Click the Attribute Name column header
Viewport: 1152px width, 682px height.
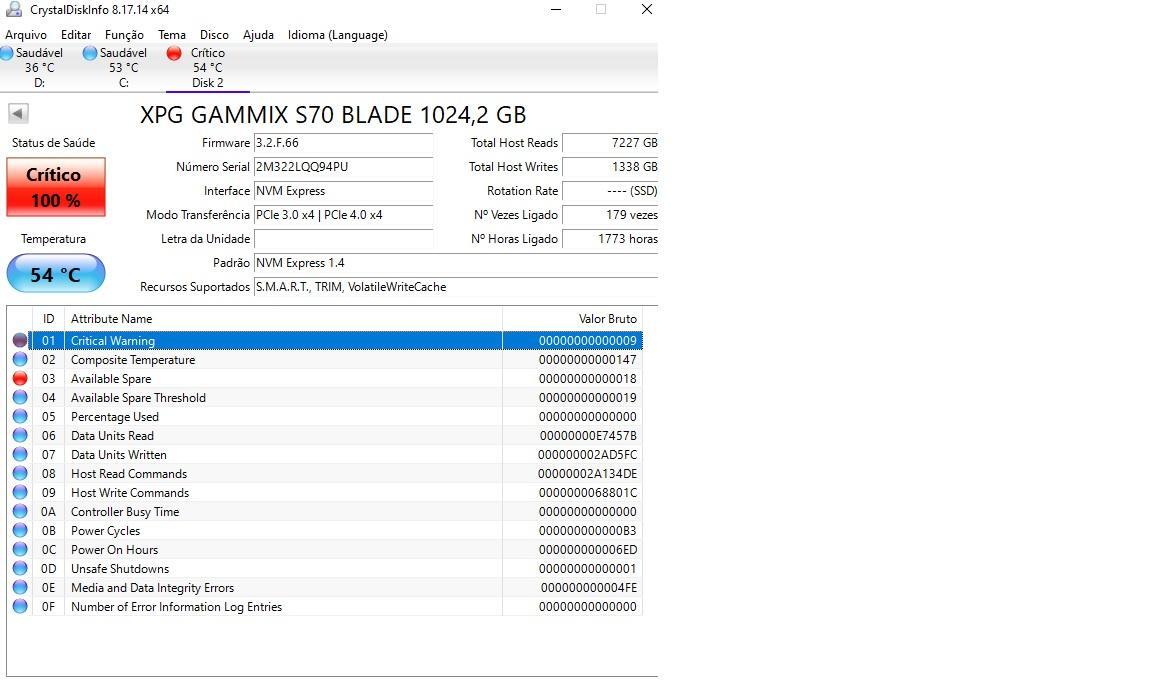283,319
